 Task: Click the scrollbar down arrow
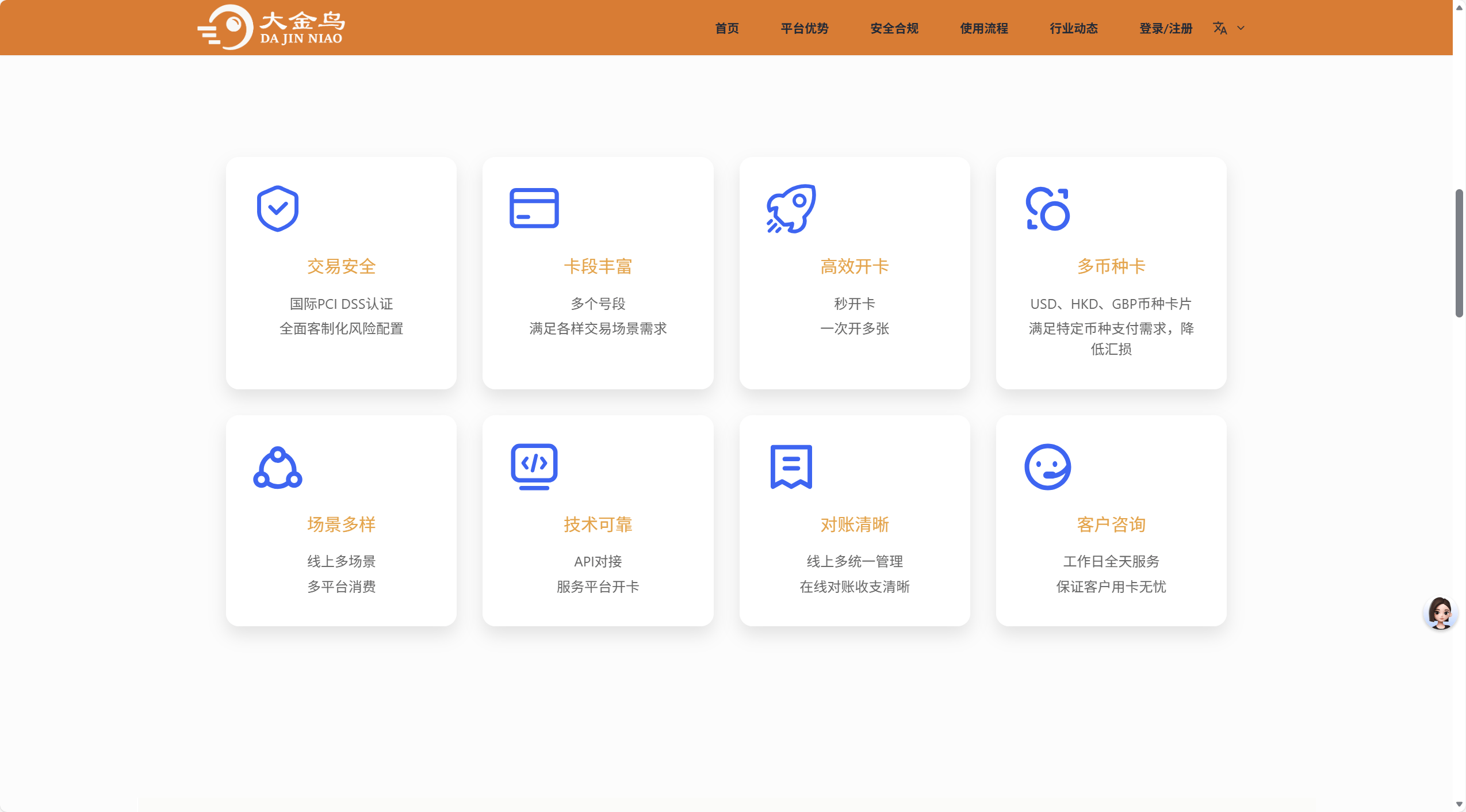1459,804
